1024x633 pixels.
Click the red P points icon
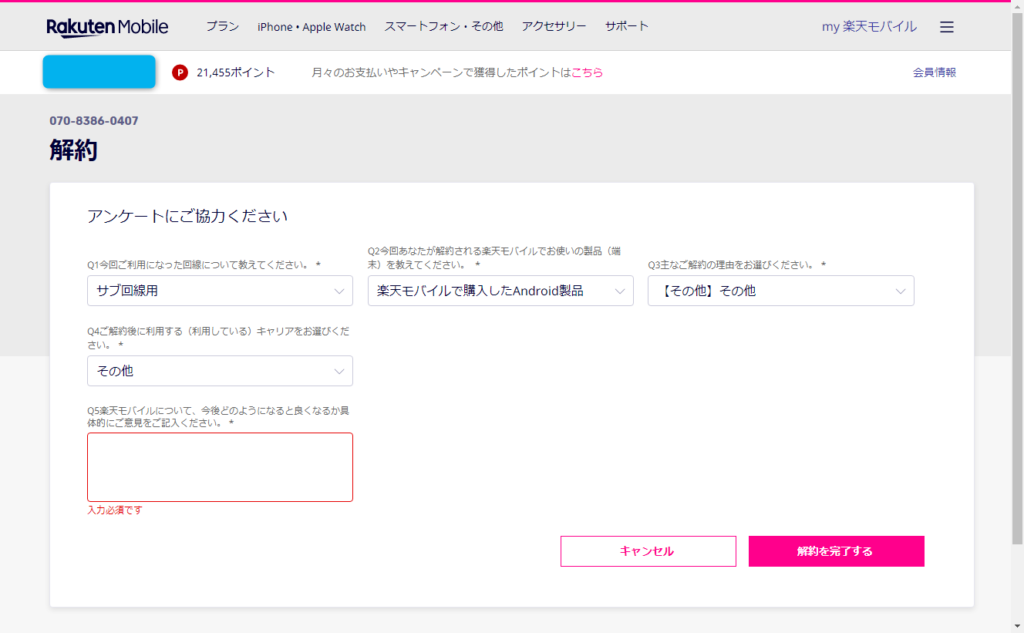click(x=180, y=72)
